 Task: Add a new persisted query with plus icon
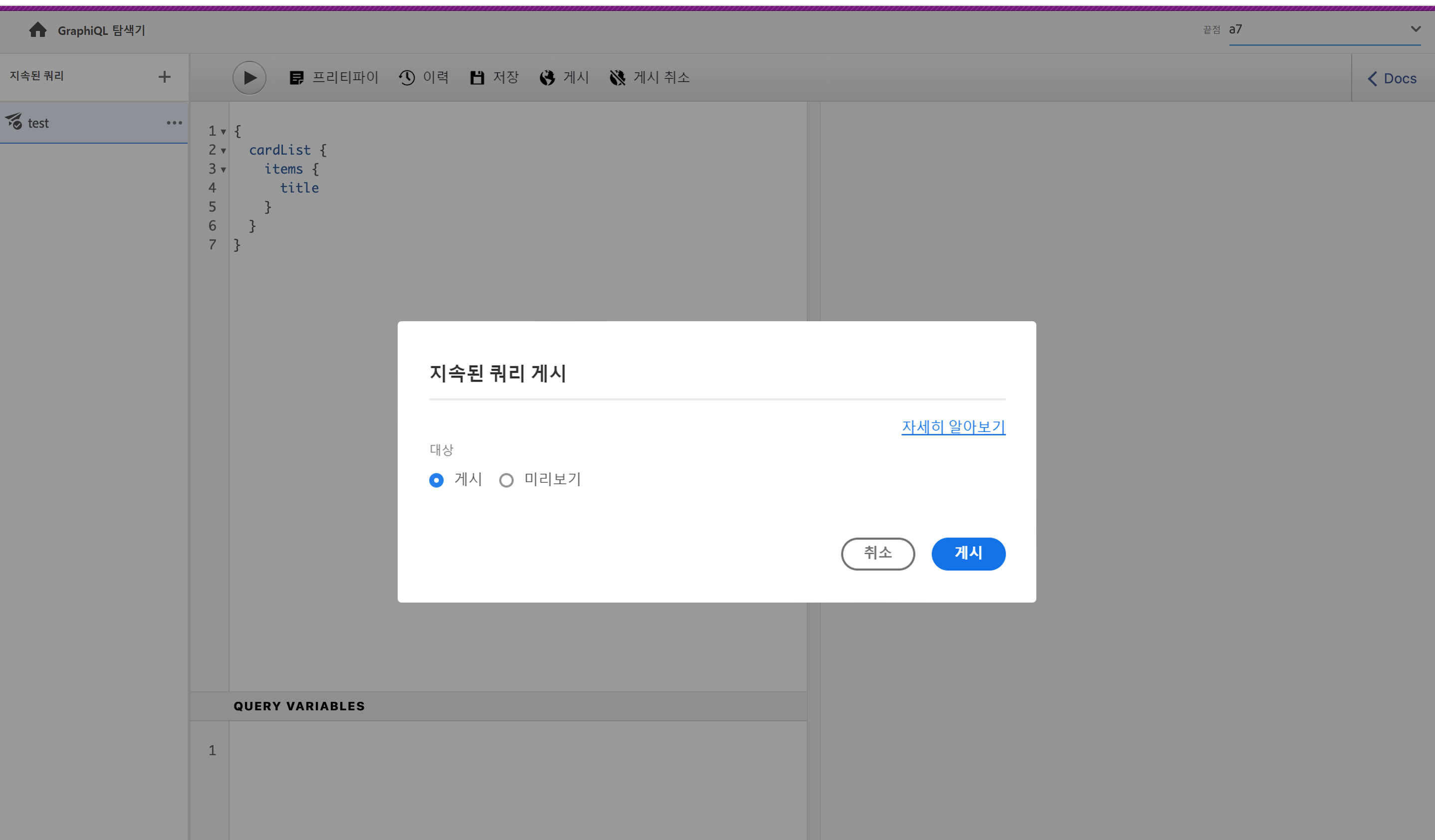click(x=164, y=77)
